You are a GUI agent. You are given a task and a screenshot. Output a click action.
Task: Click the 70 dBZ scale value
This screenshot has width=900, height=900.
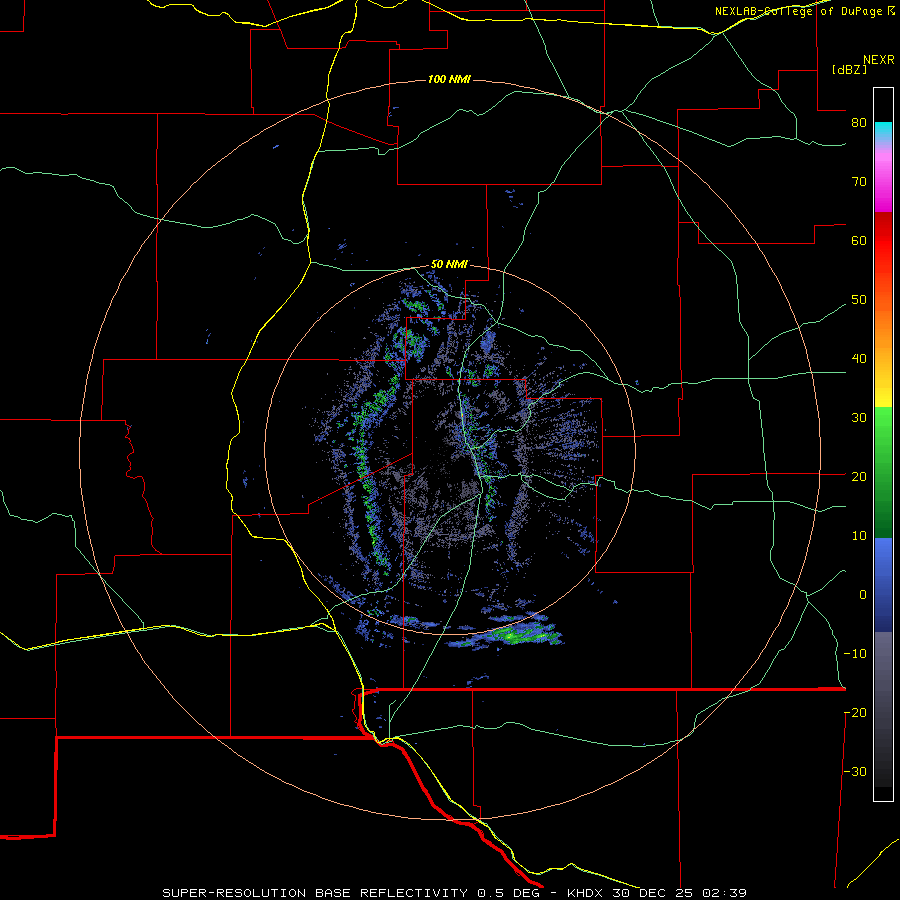[x=859, y=182]
